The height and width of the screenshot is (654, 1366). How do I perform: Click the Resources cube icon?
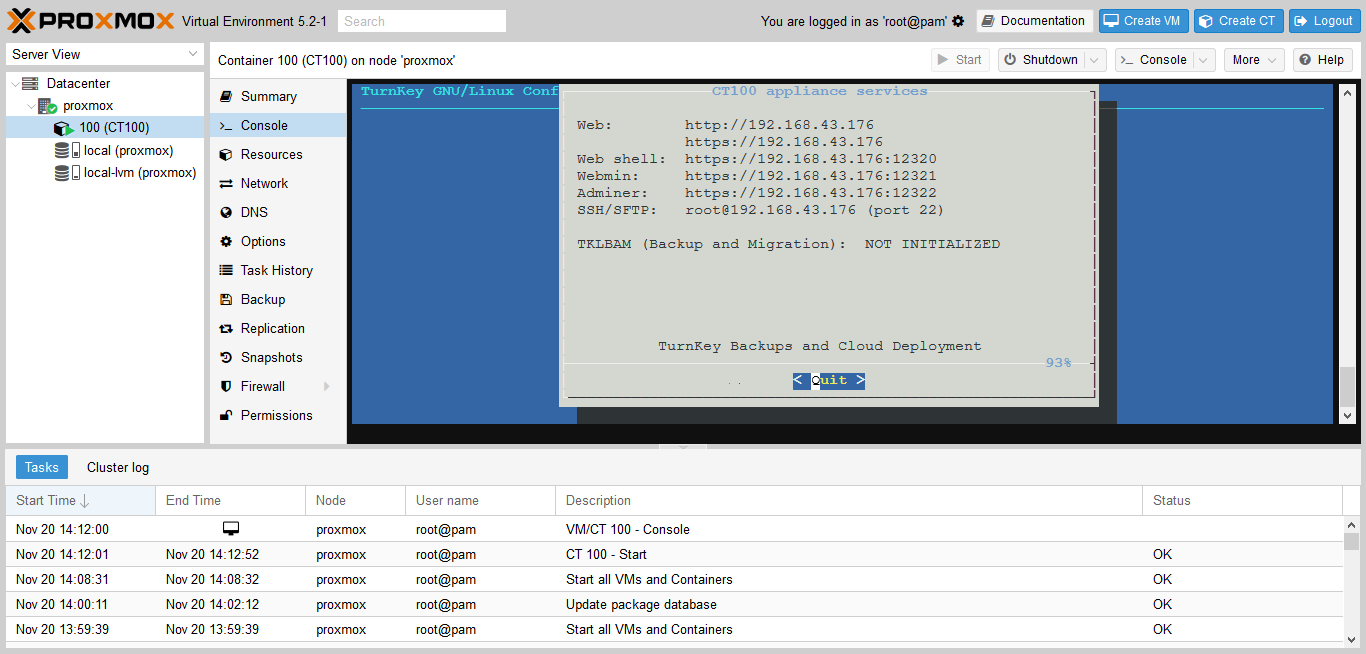pos(226,155)
